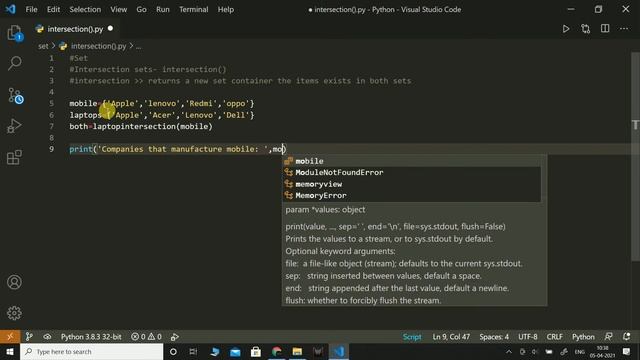Screen dimensions: 640x360
Task: Select Python 3.8.3 32-bit interpreter
Action: tap(91, 337)
